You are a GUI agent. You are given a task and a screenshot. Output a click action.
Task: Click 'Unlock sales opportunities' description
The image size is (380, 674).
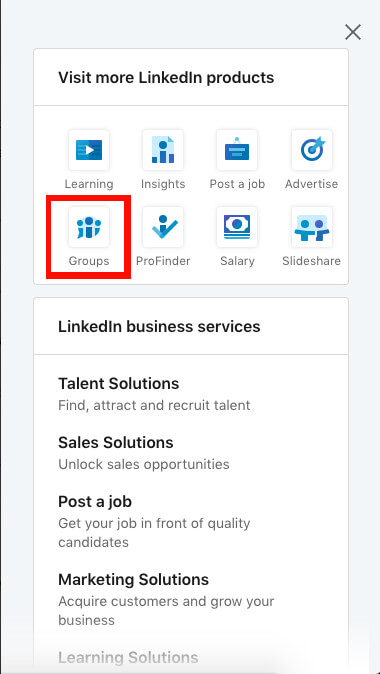[144, 464]
